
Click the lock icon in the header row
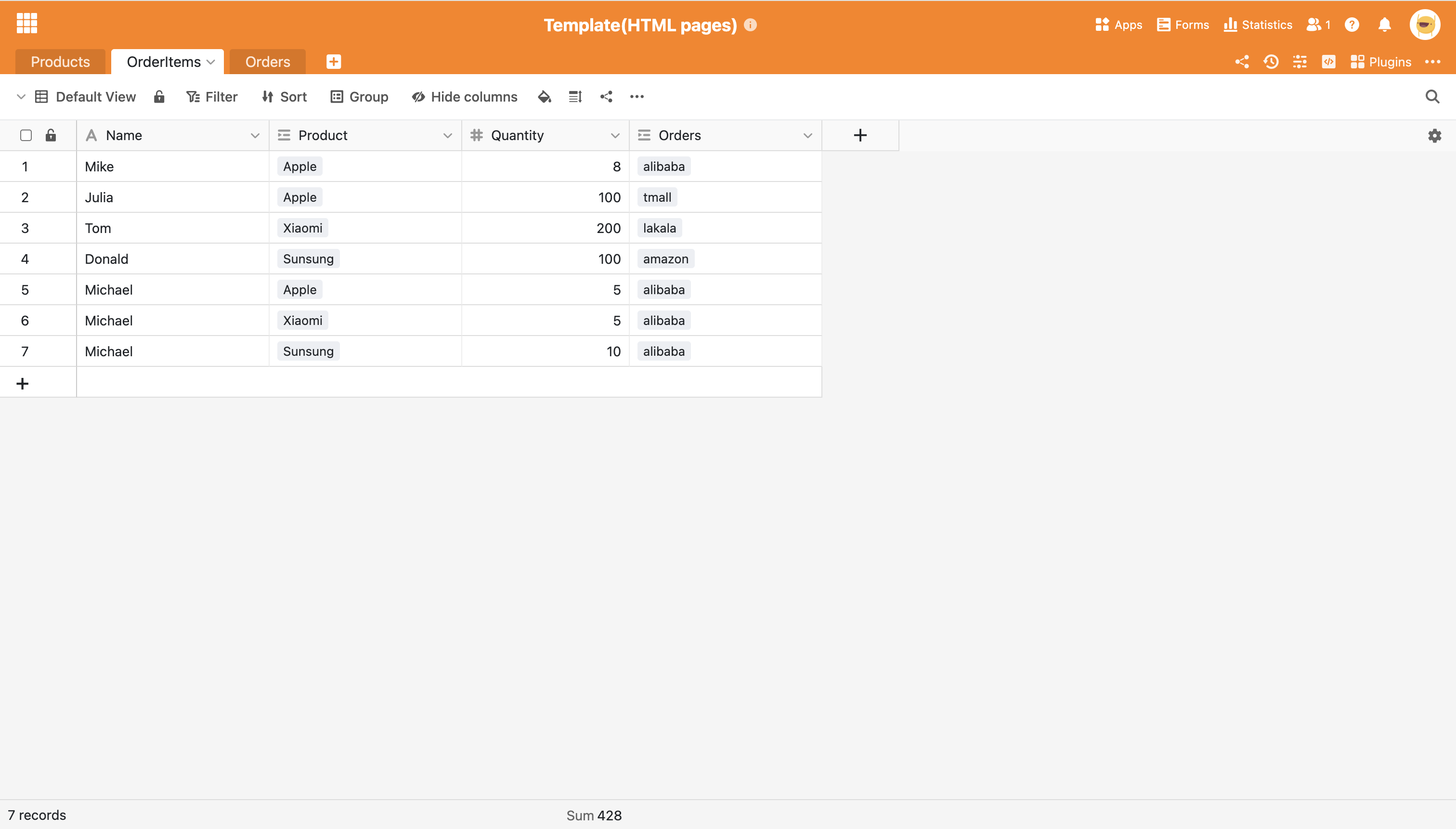51,135
